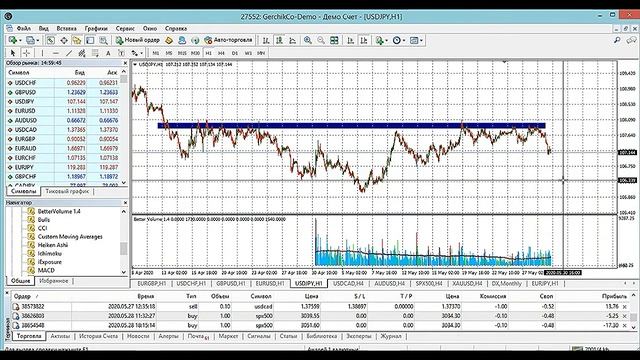Select the Ichimoku indicator in Navigator
Image resolution: width=640 pixels, height=360 pixels.
50,253
